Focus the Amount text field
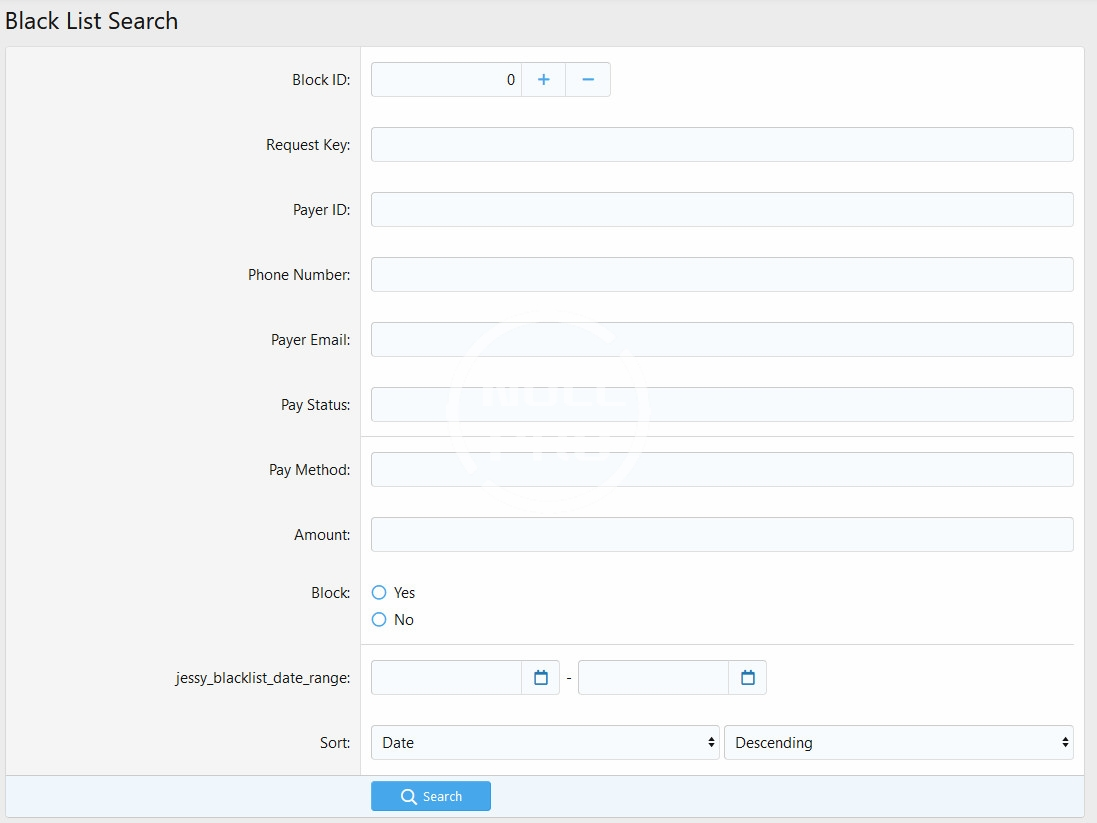 (722, 535)
